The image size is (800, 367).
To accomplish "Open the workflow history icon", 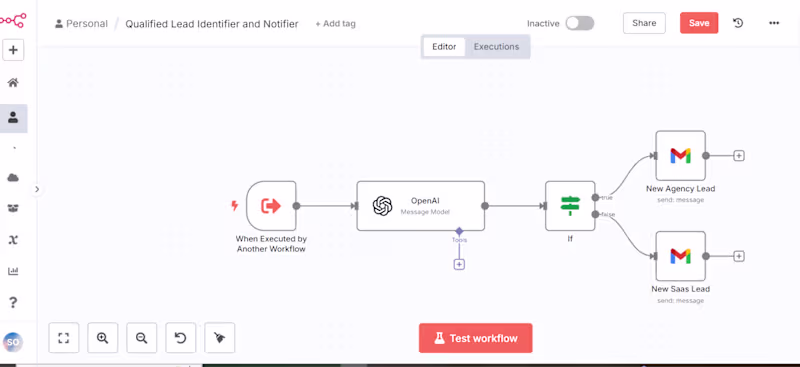I will point(738,23).
